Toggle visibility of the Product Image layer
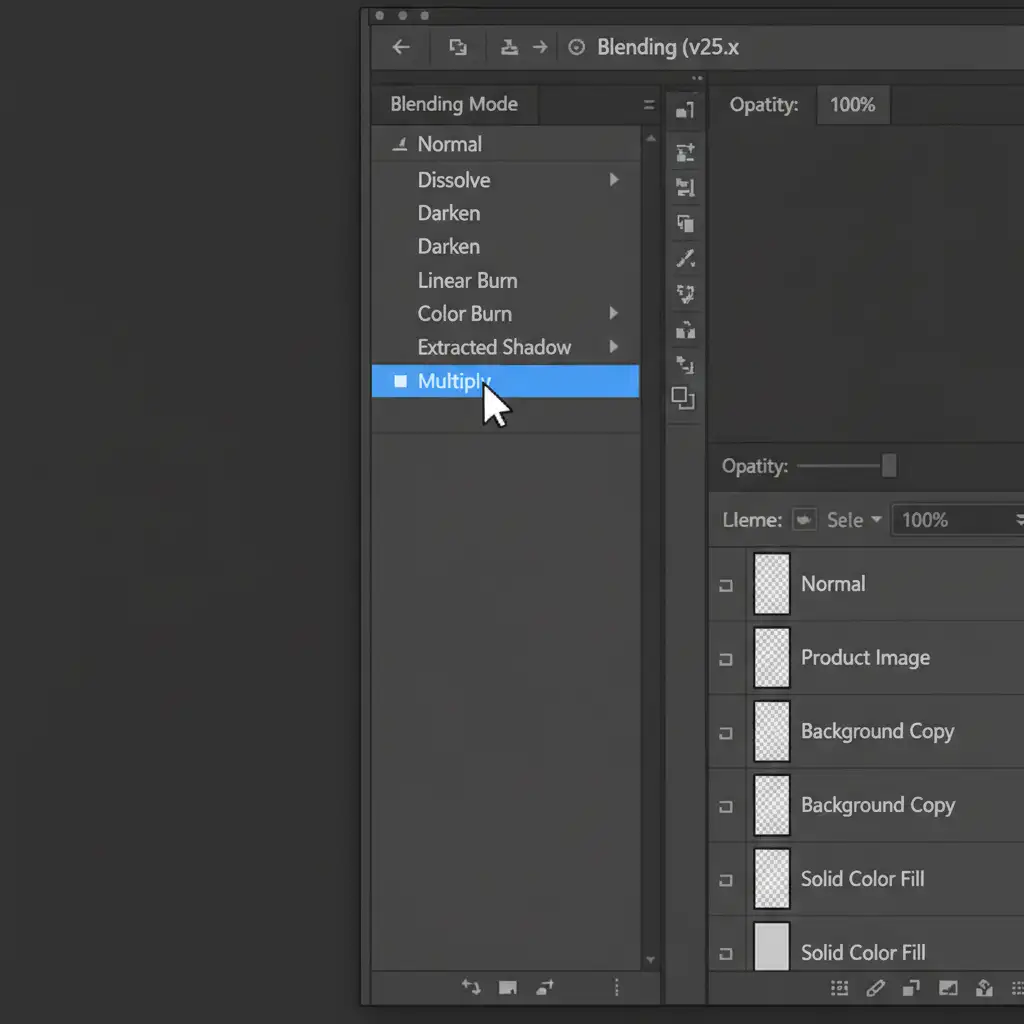 click(726, 659)
